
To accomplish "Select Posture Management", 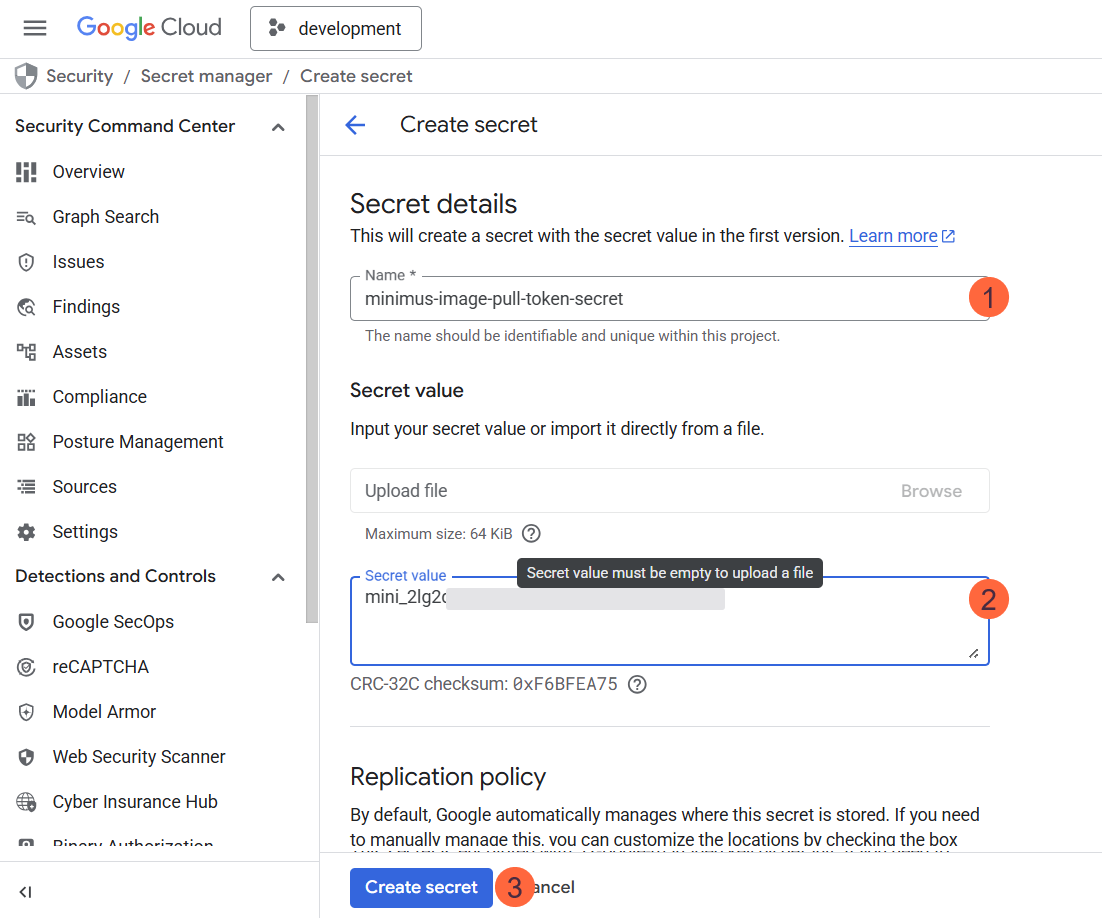I will pos(138,441).
